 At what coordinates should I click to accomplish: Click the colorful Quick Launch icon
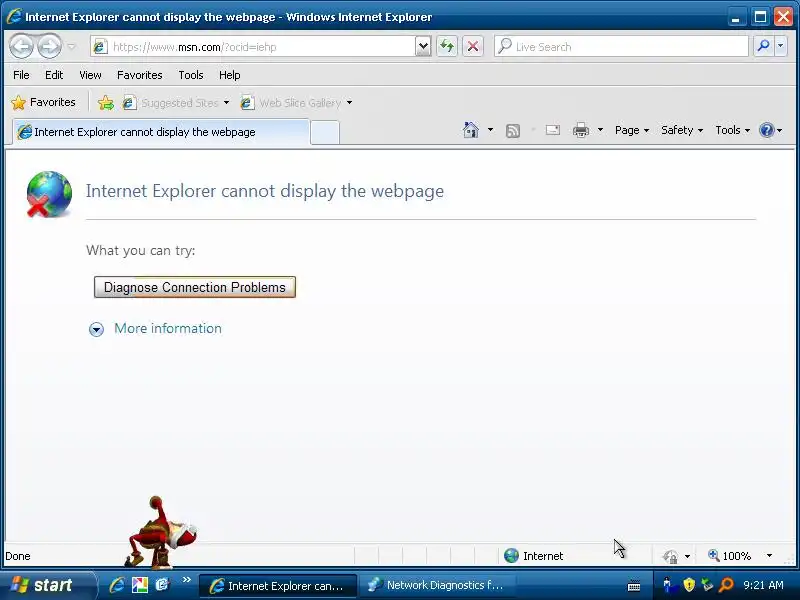click(x=139, y=585)
